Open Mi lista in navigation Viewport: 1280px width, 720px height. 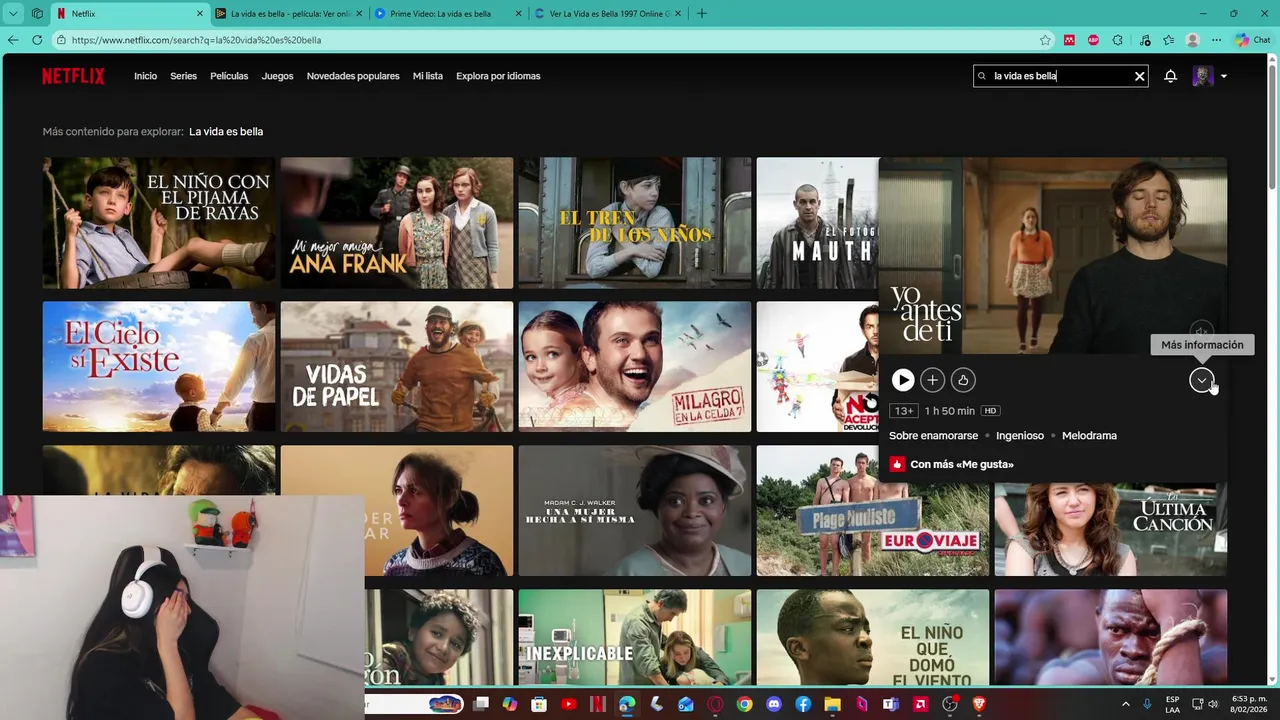(428, 76)
